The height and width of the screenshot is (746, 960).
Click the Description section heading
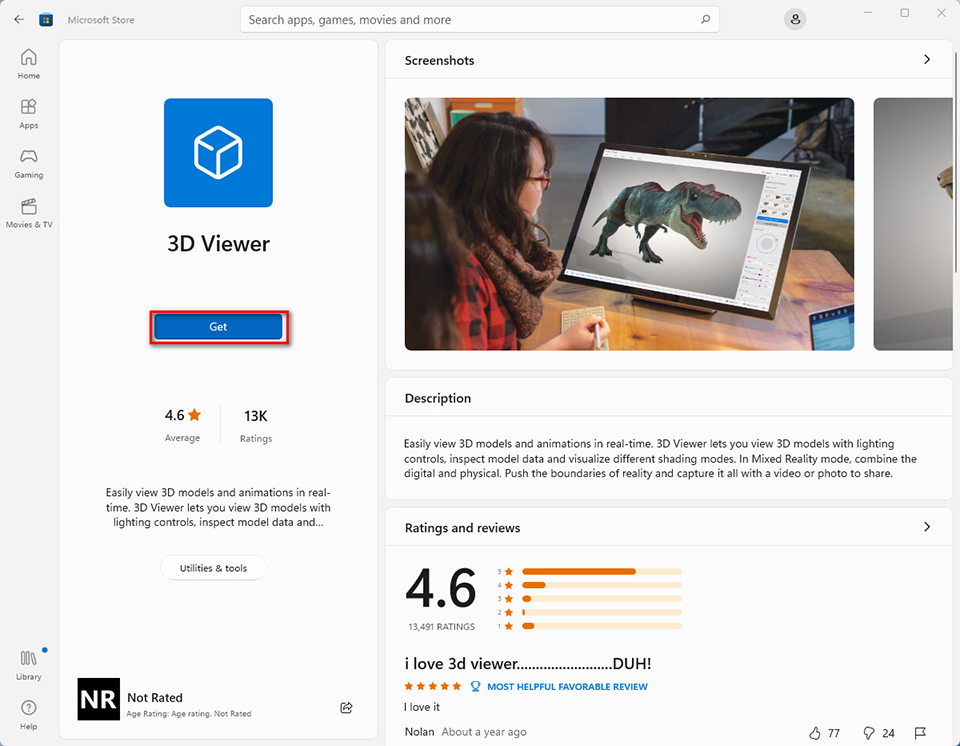point(438,398)
